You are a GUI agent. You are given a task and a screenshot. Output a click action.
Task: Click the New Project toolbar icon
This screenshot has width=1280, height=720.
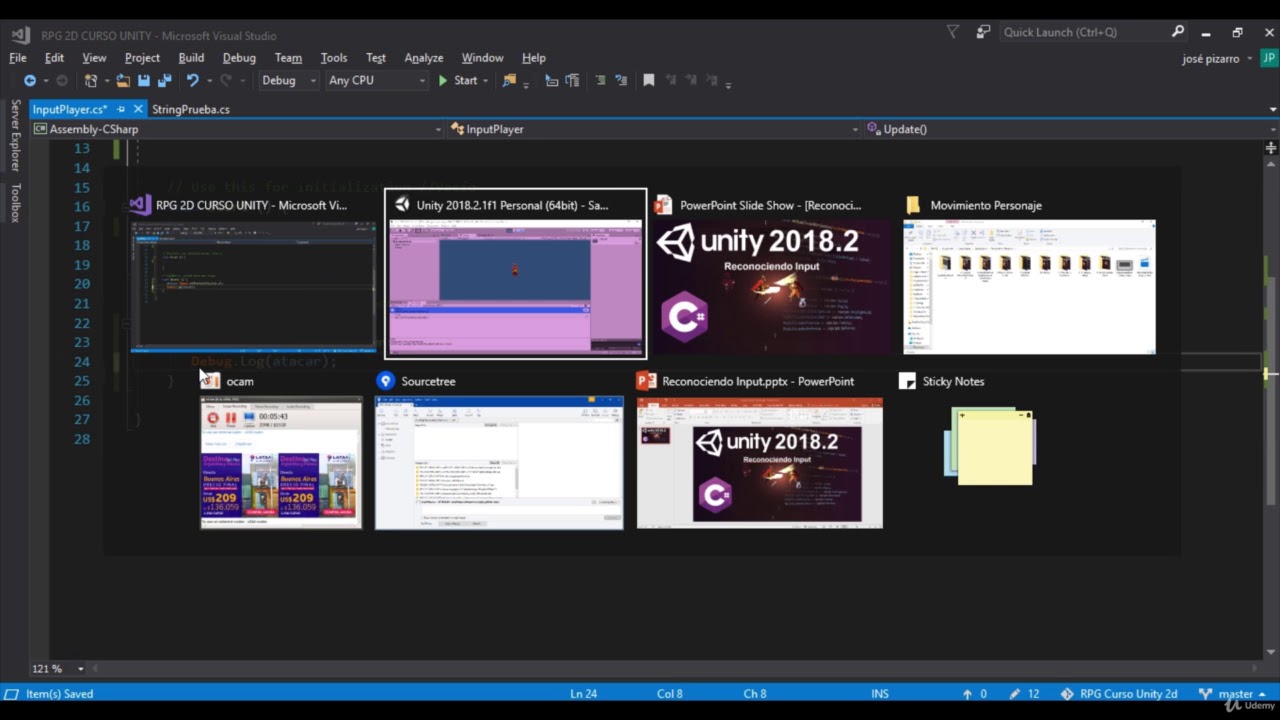coord(91,81)
